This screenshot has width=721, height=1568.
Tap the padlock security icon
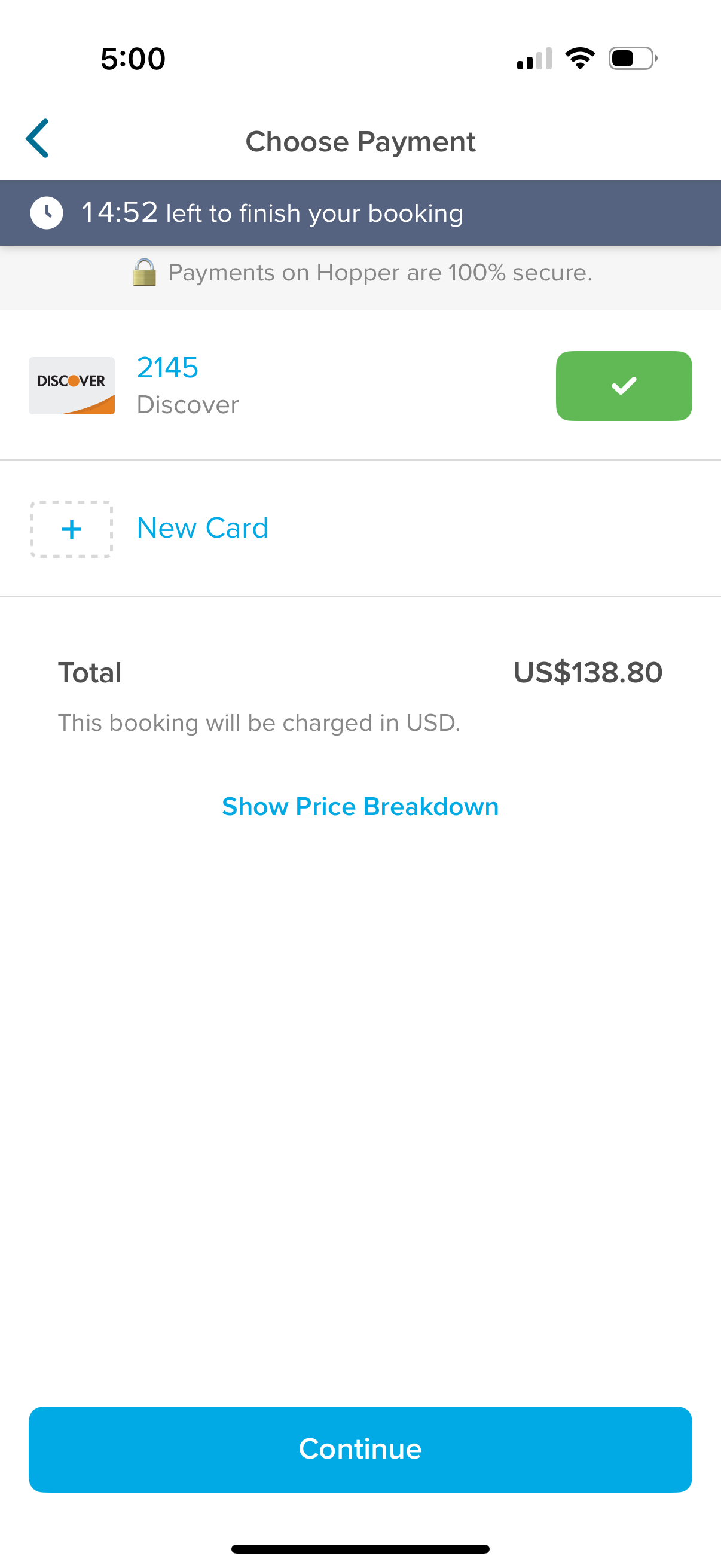click(144, 273)
